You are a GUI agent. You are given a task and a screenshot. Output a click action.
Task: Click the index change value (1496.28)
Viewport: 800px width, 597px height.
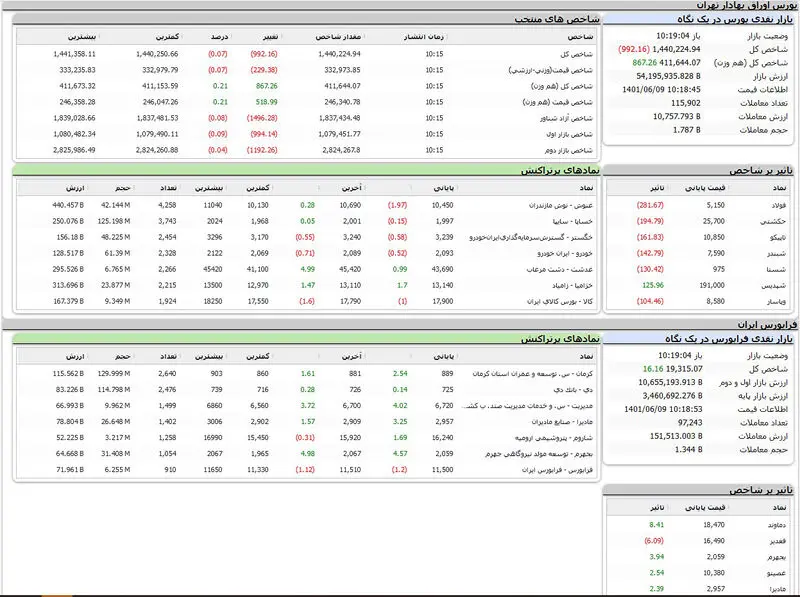tap(262, 118)
